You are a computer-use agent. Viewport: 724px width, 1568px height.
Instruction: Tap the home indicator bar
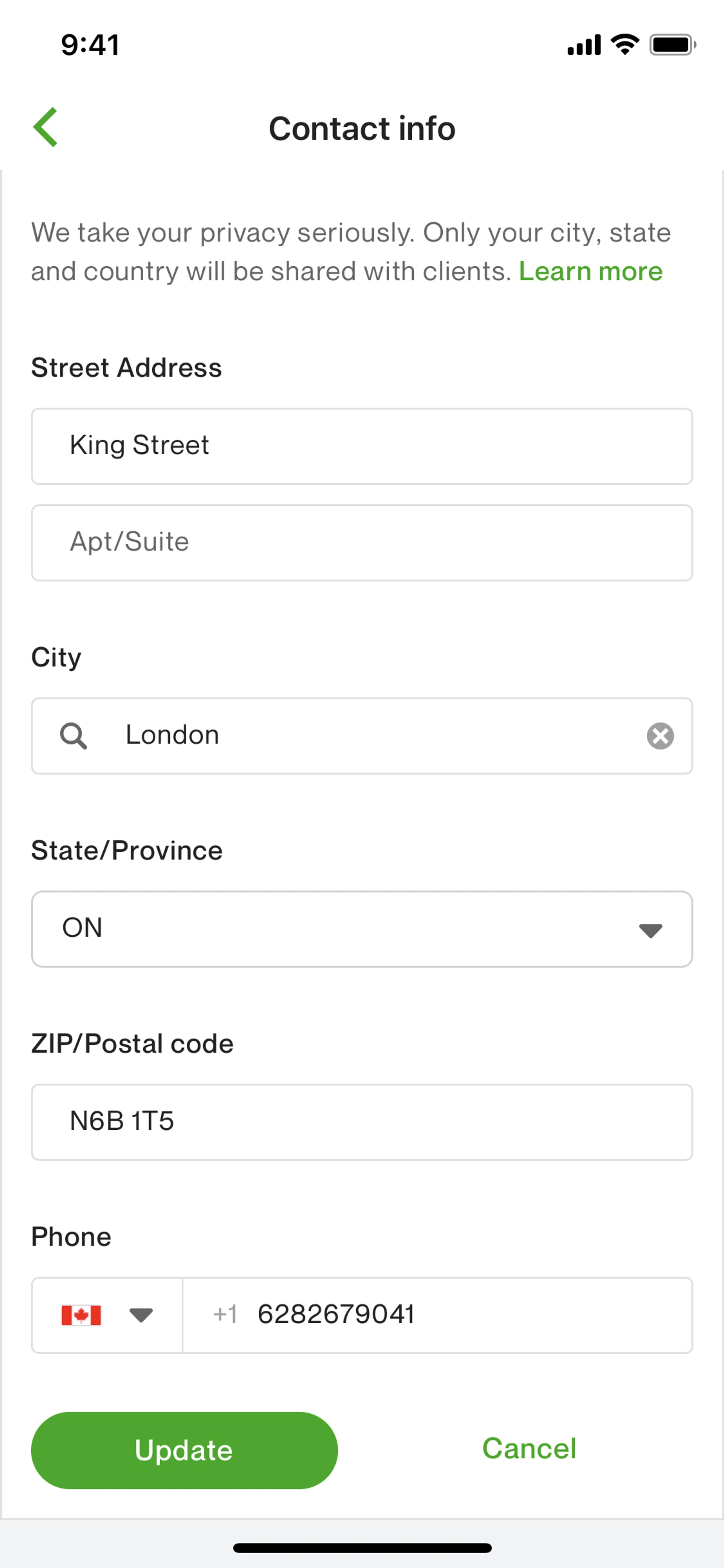pyautogui.click(x=362, y=1547)
